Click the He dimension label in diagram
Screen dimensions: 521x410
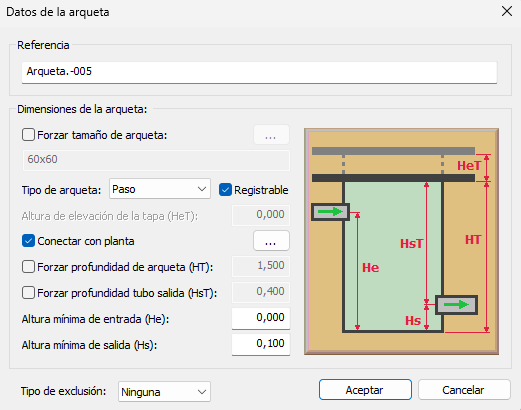pyautogui.click(x=371, y=268)
